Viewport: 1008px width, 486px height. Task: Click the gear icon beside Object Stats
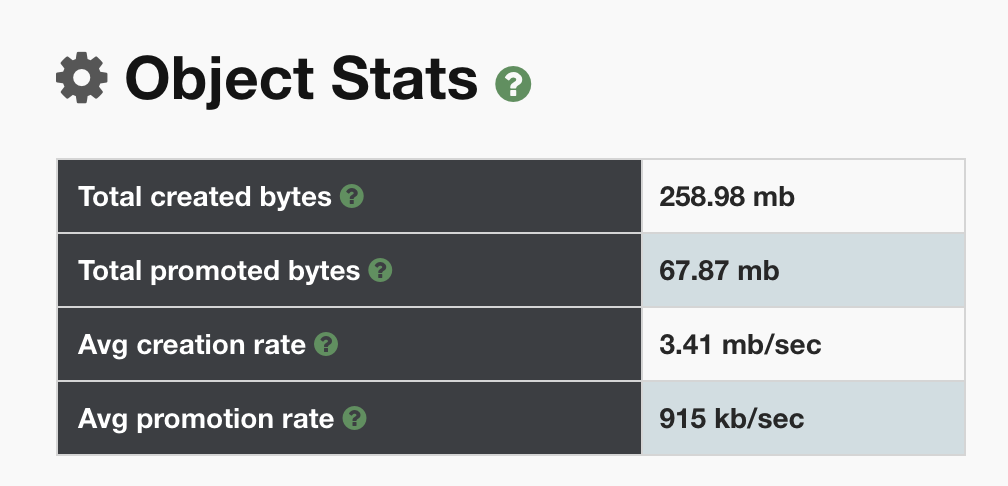[x=82, y=78]
